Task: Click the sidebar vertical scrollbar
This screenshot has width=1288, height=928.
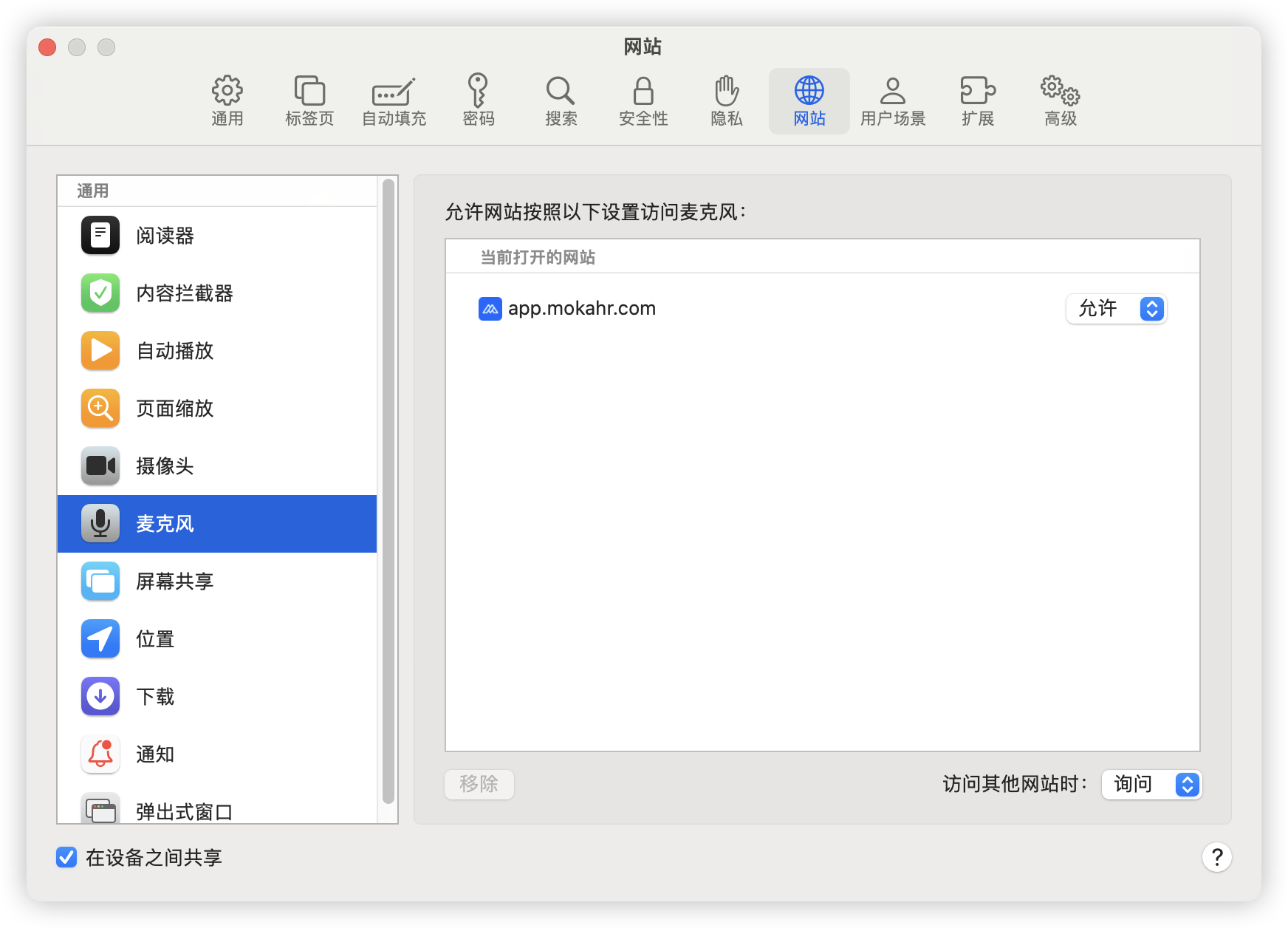Action: click(388, 491)
